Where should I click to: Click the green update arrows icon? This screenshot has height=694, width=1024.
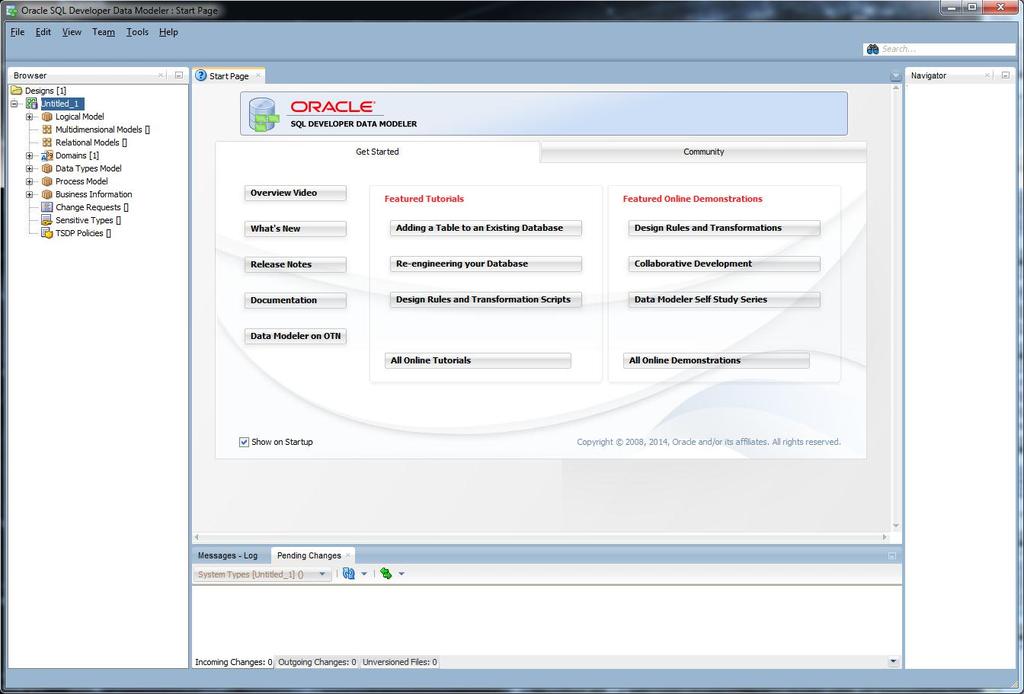tap(386, 573)
